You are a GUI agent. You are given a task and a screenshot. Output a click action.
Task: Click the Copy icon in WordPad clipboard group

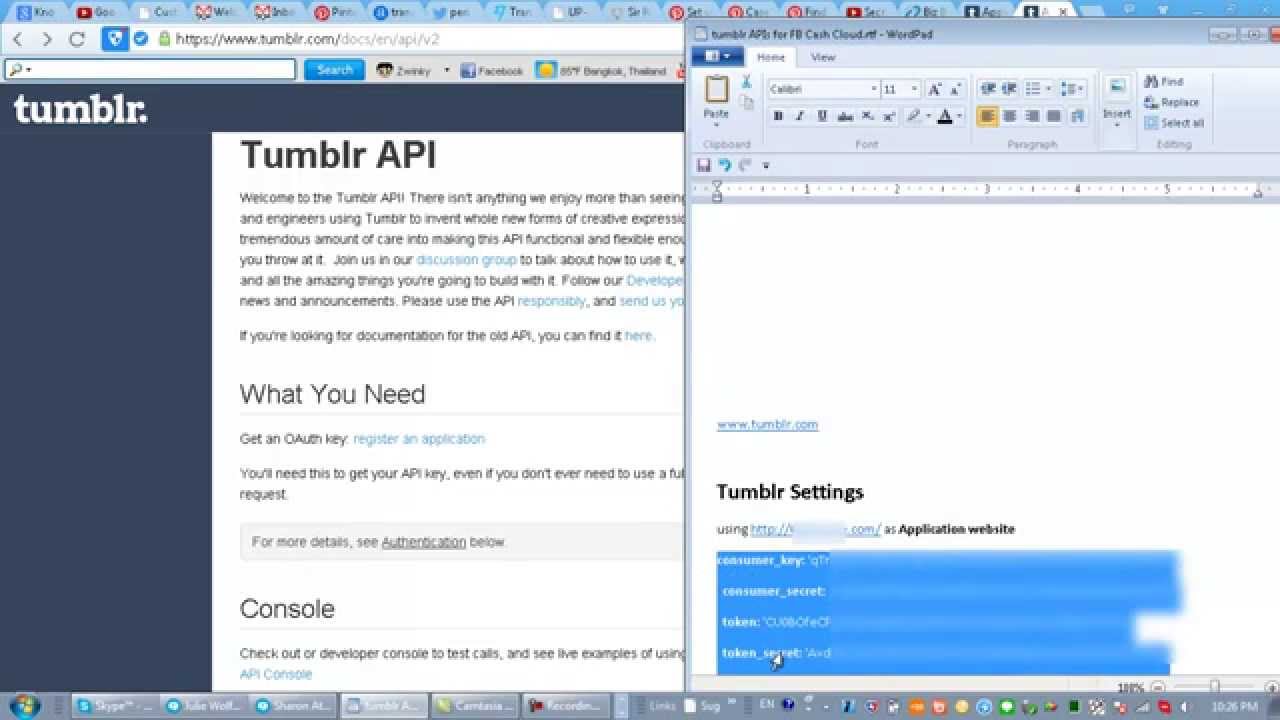pyautogui.click(x=746, y=102)
